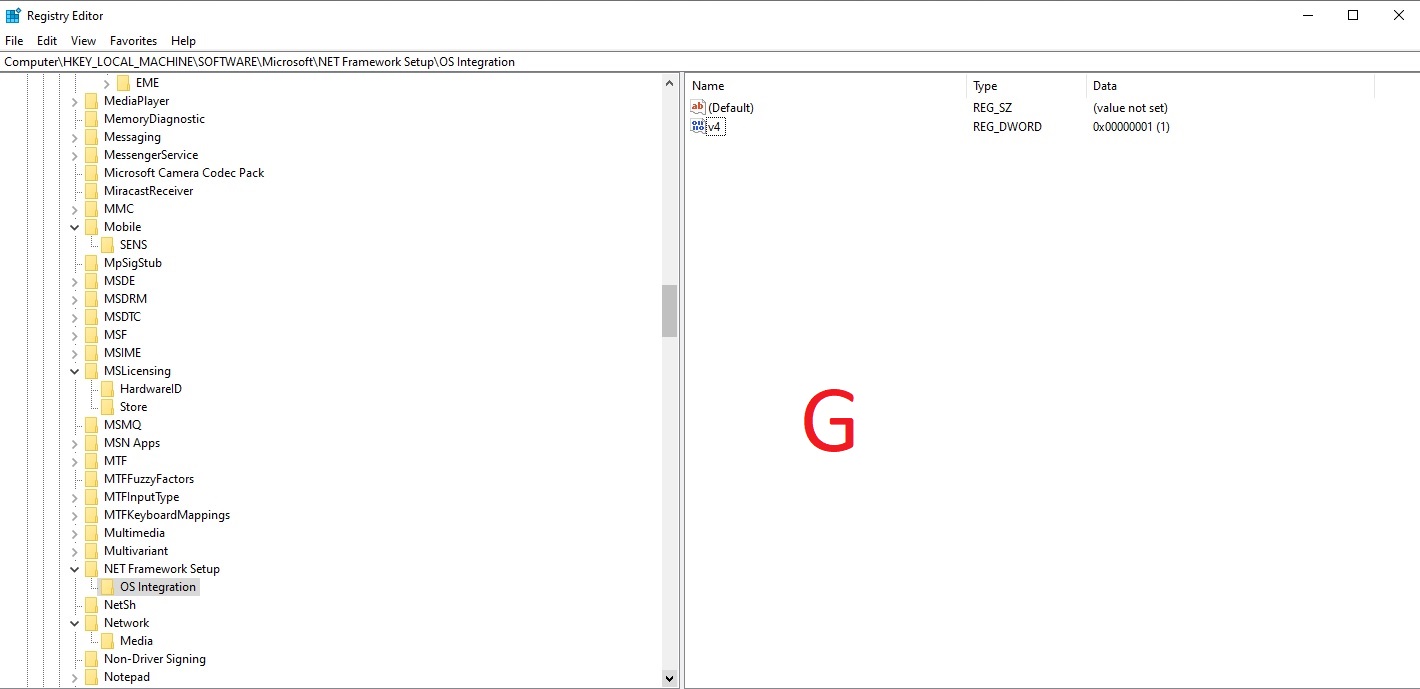Click the MSIME folder icon
Image resolution: width=1420 pixels, height=689 pixels.
[92, 353]
